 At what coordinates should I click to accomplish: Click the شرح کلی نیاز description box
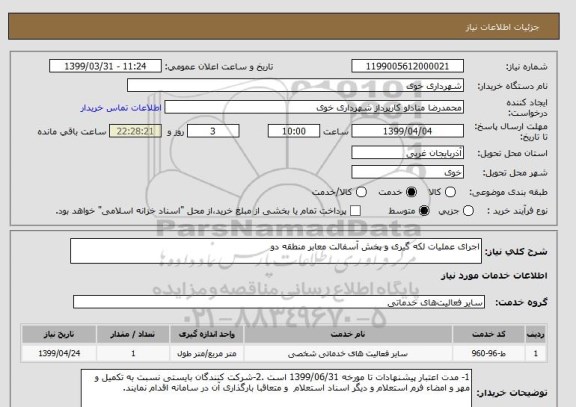pos(276,251)
